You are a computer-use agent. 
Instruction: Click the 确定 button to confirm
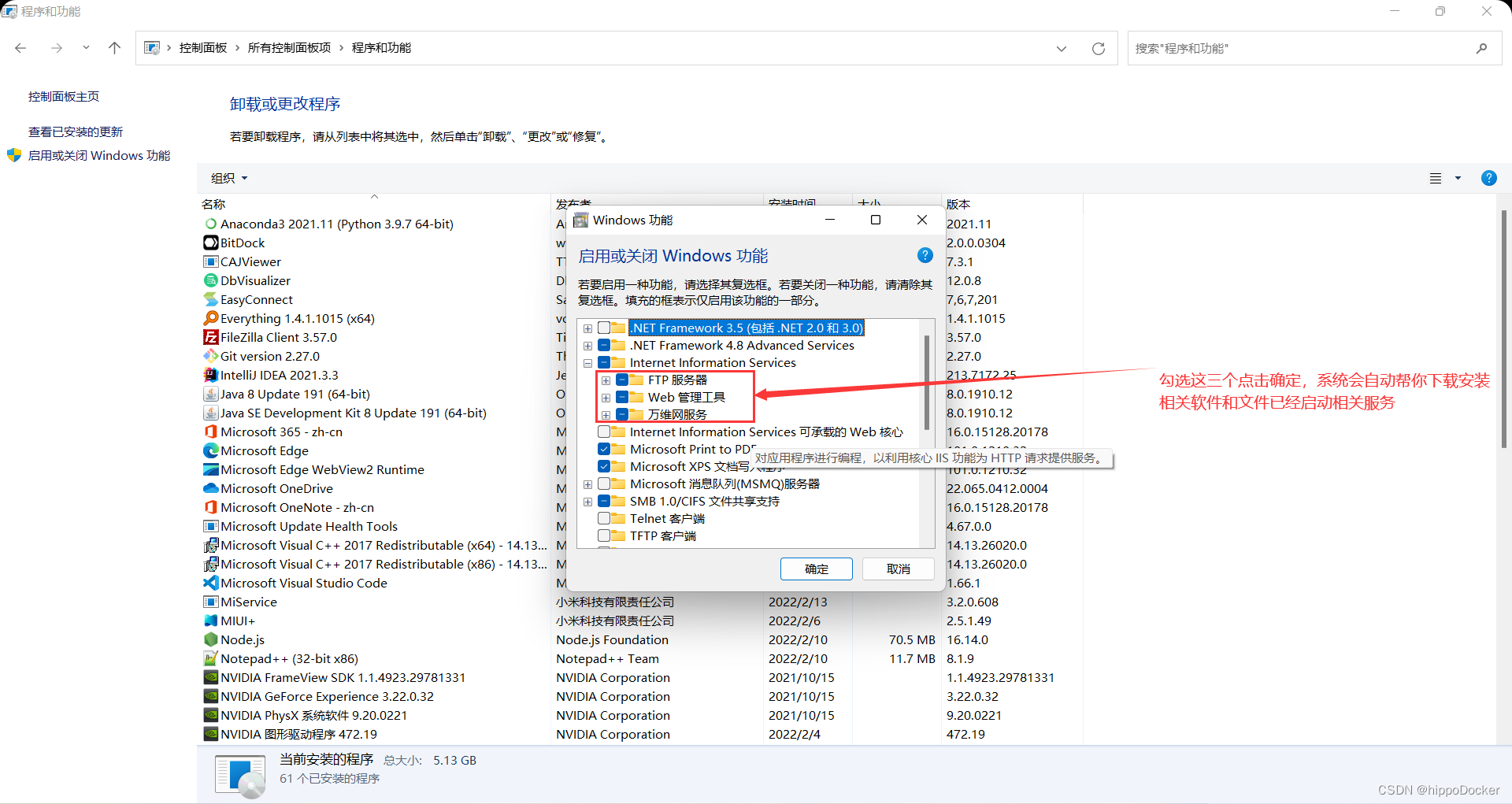[x=816, y=569]
